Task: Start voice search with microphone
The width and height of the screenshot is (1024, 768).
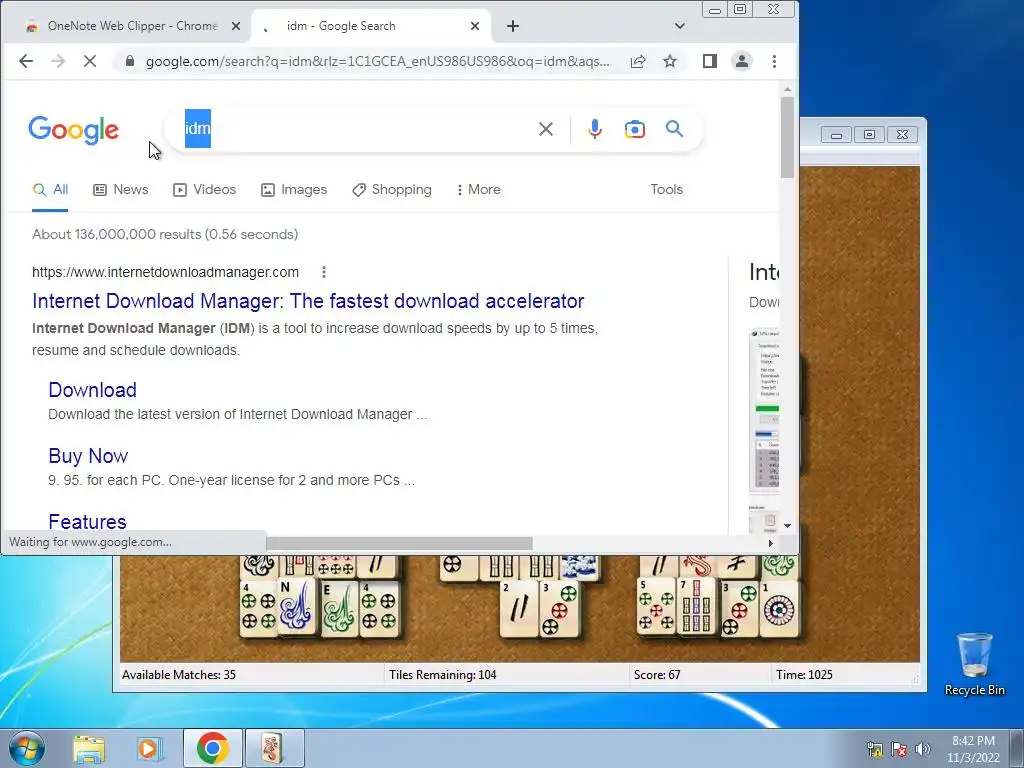Action: [x=594, y=129]
